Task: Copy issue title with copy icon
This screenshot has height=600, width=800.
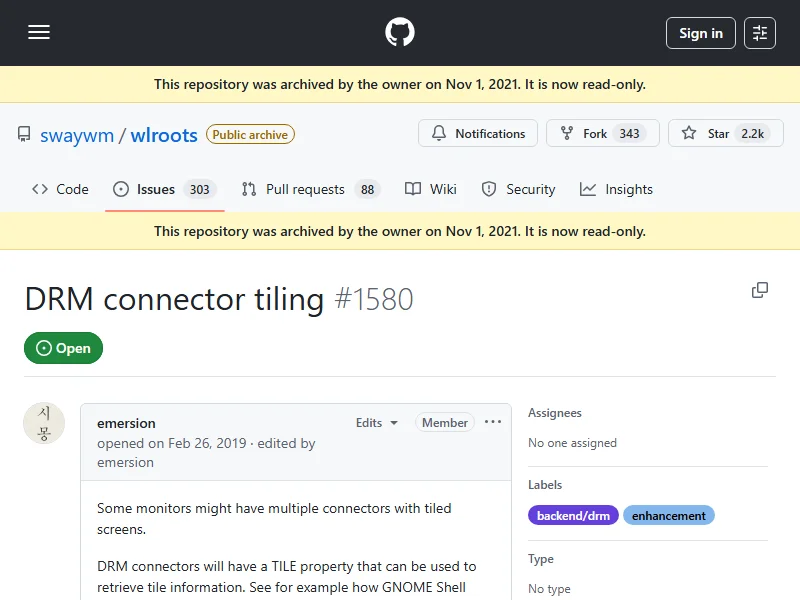Action: 760,290
